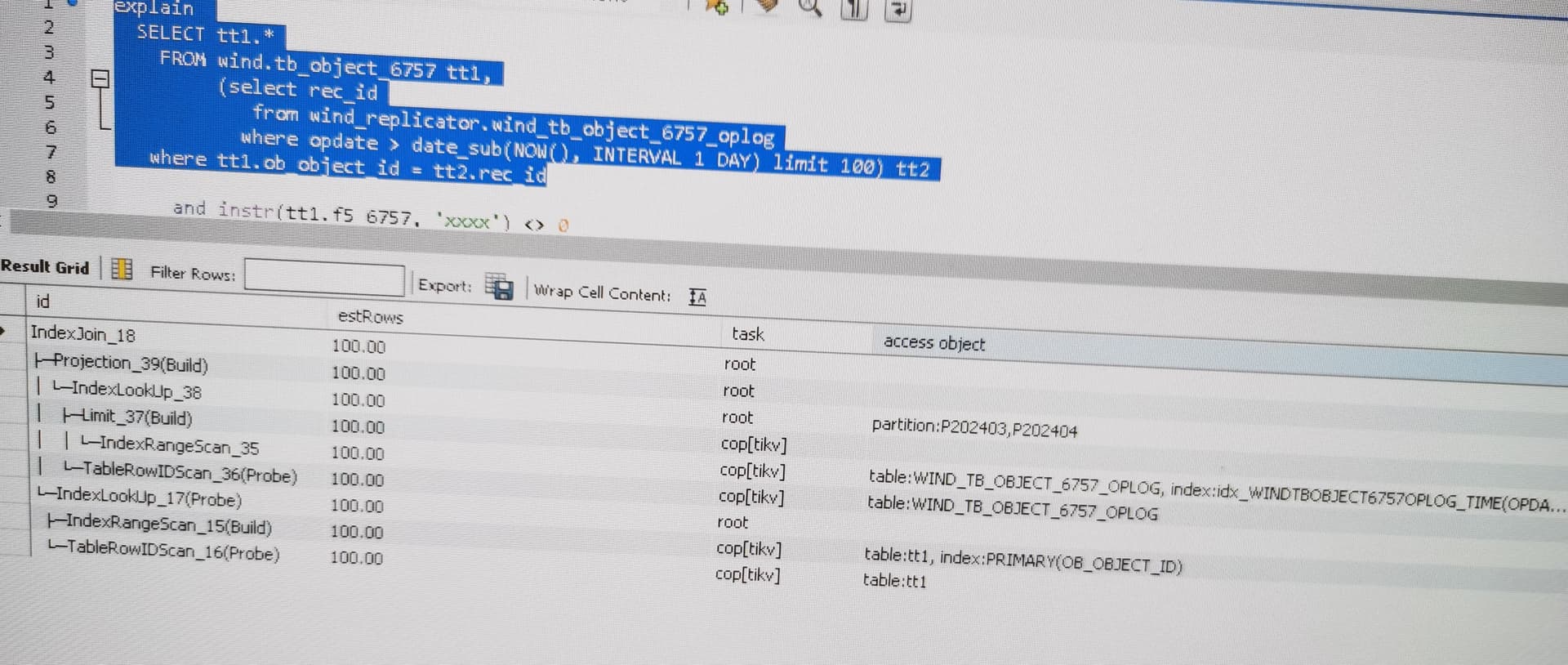Click the FROM wind.tb_object_6757 line in editor

point(326,67)
